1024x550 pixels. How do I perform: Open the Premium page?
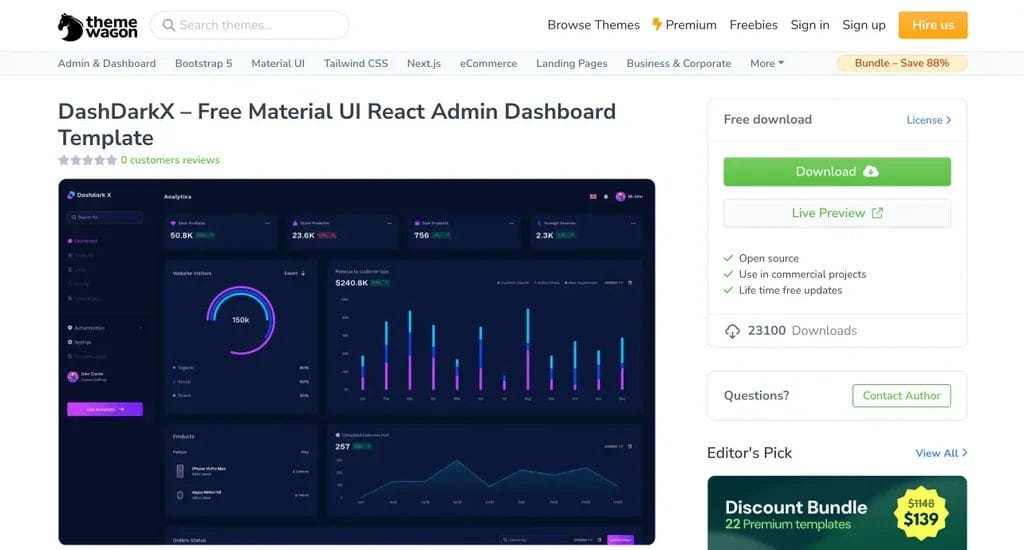pos(684,25)
